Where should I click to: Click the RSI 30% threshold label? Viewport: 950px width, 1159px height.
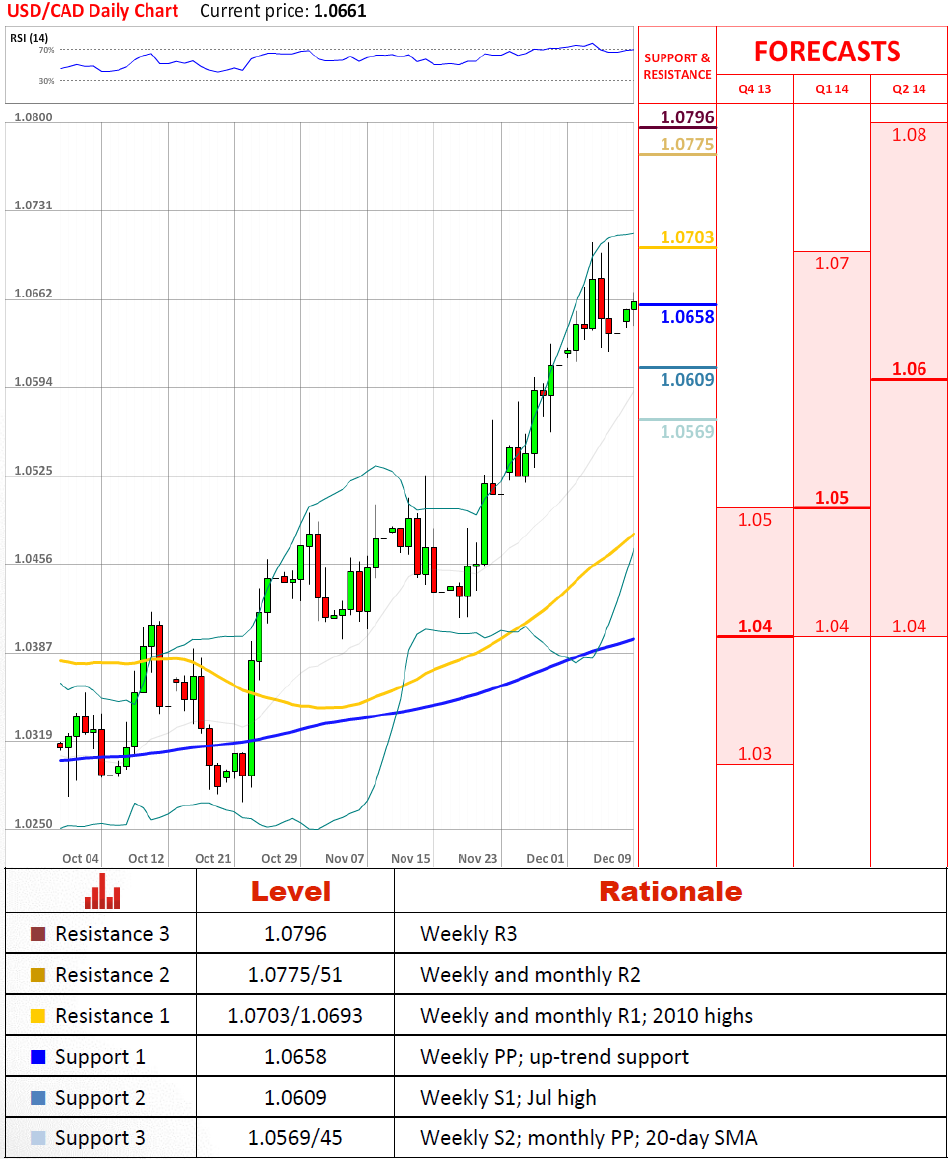[x=47, y=81]
